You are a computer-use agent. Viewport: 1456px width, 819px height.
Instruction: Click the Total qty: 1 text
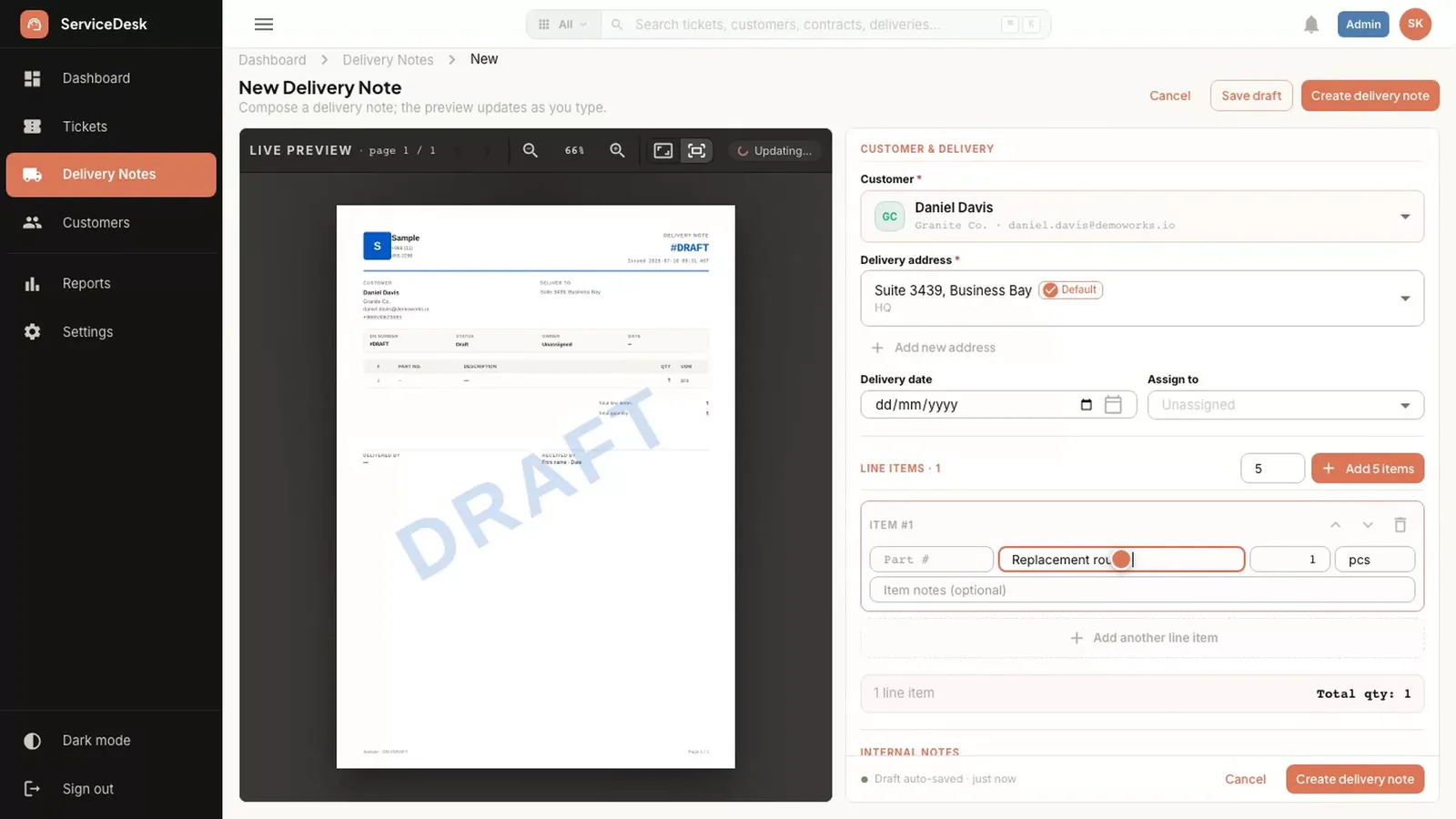click(x=1363, y=693)
